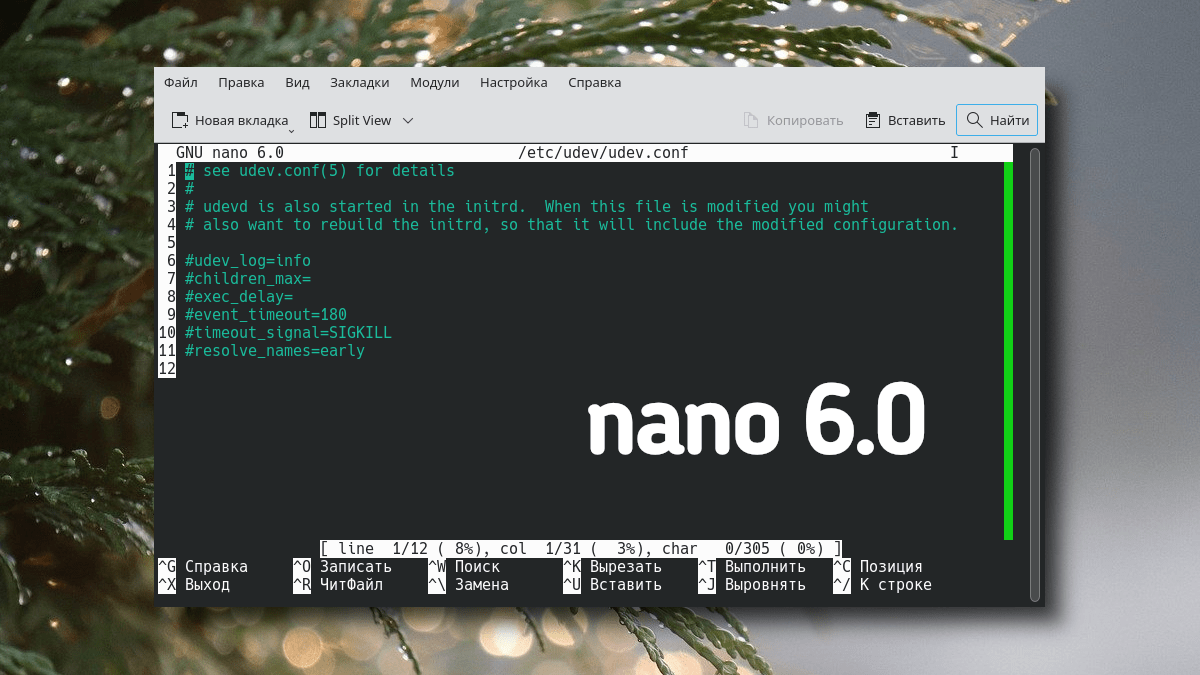Click the ^X Выход shortcut in nano
The image size is (1200, 675).
tap(195, 585)
